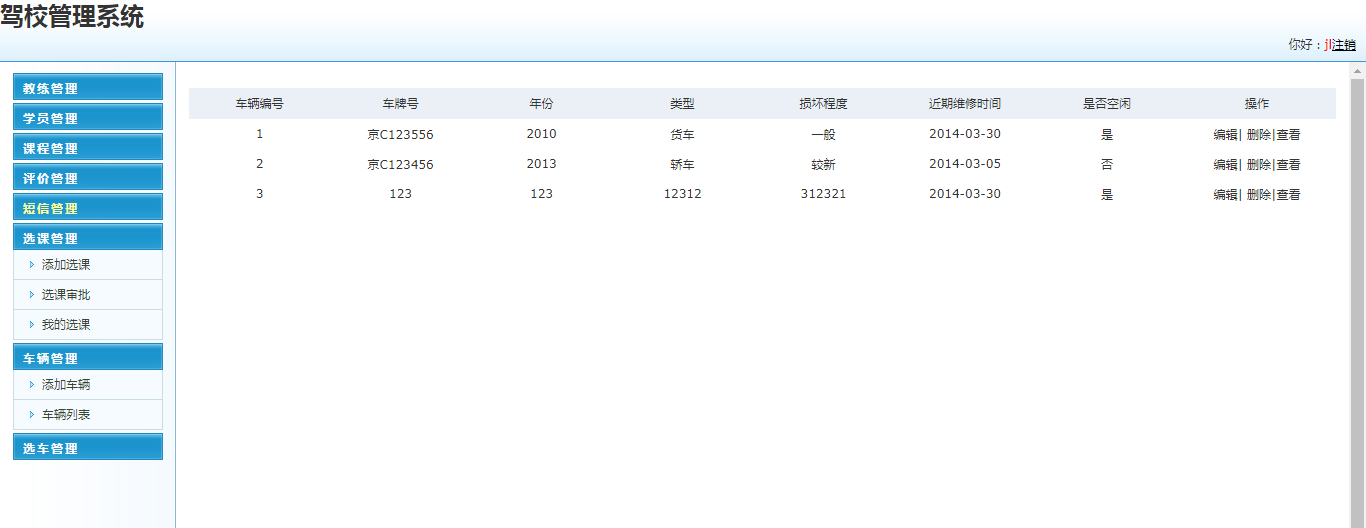Click arrow bullet beside 添加选课
This screenshot has height=528, width=1366.
(32, 265)
